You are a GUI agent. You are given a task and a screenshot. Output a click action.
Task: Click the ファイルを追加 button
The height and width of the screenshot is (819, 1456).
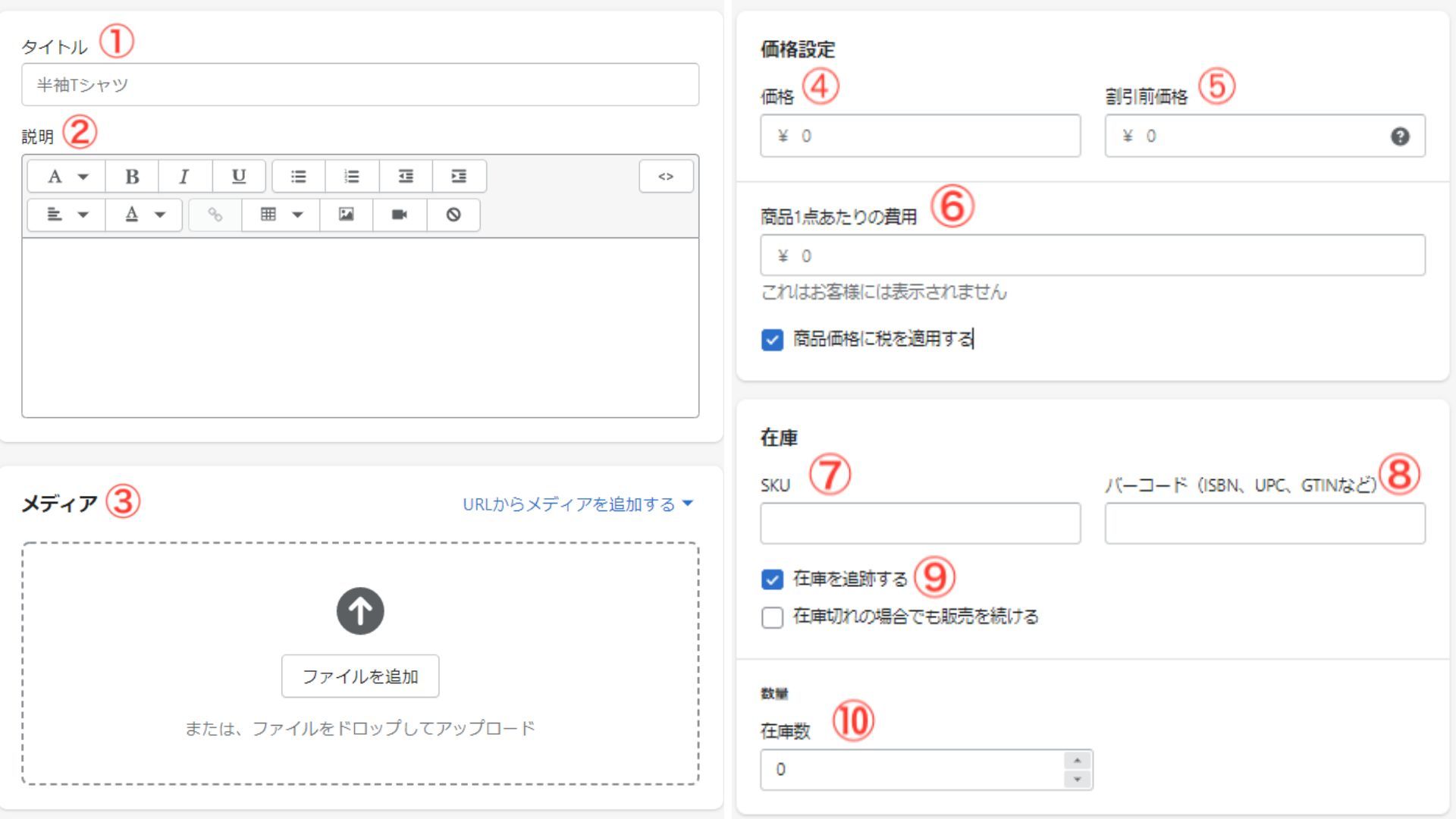click(360, 676)
